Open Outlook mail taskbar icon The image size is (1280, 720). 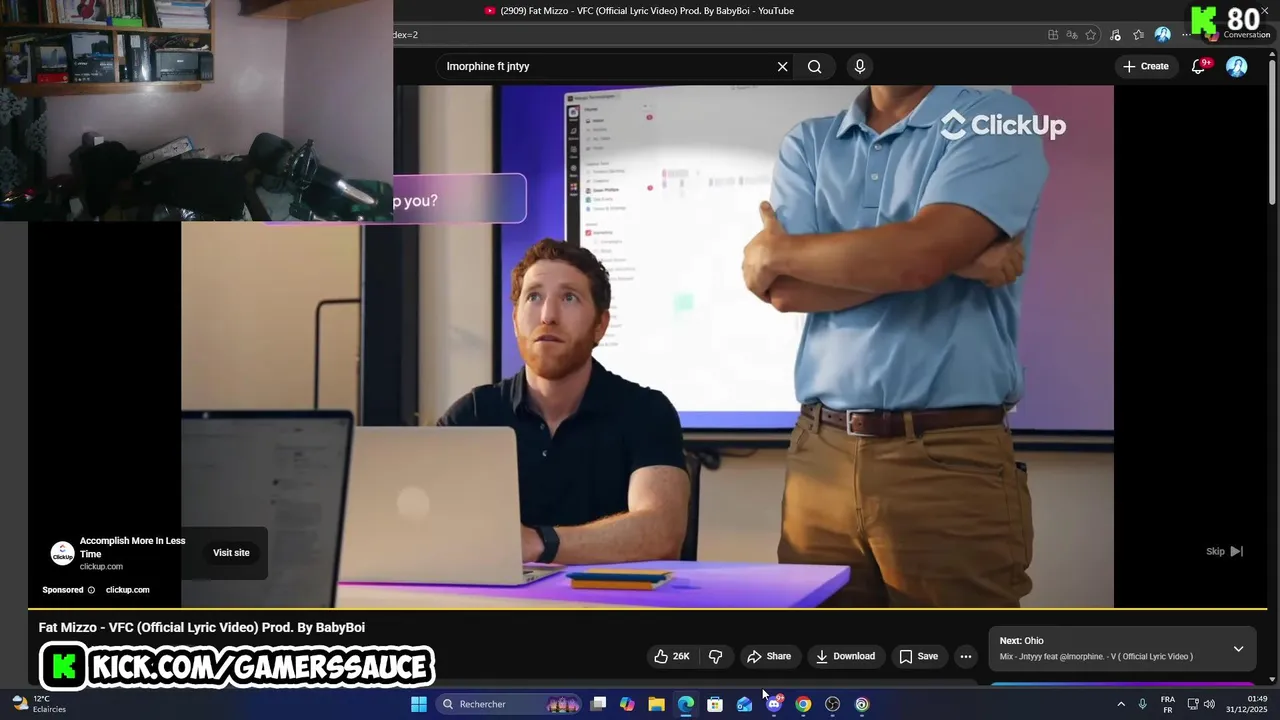tap(744, 704)
